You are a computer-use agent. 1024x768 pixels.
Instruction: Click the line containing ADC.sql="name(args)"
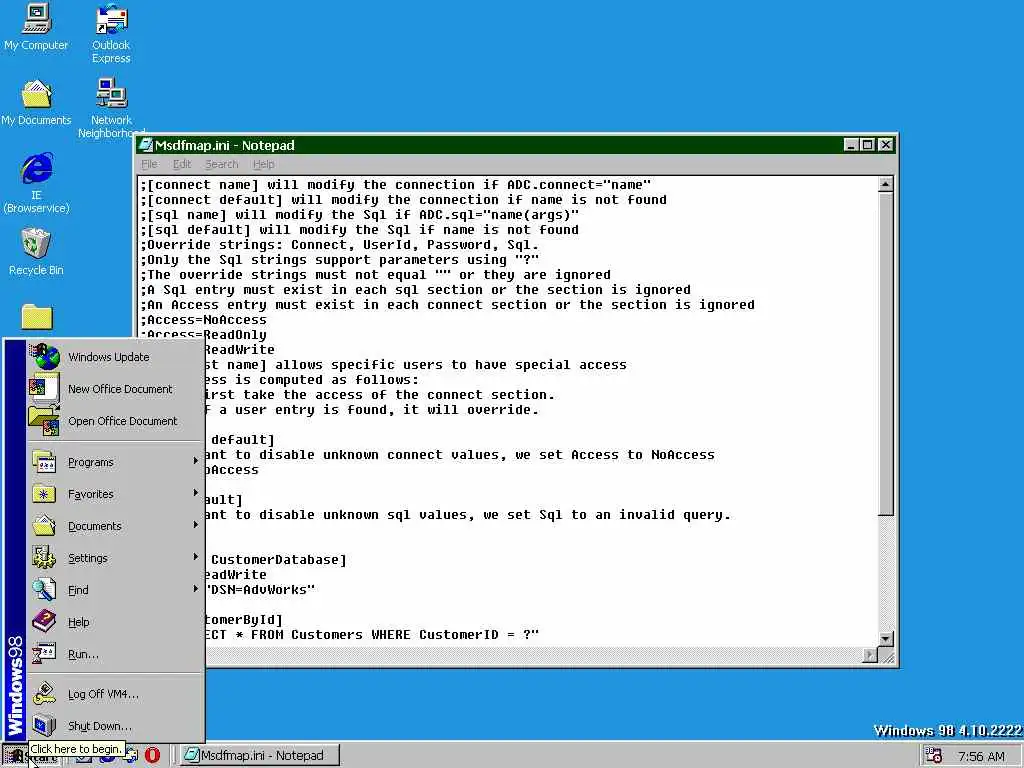[x=359, y=215]
